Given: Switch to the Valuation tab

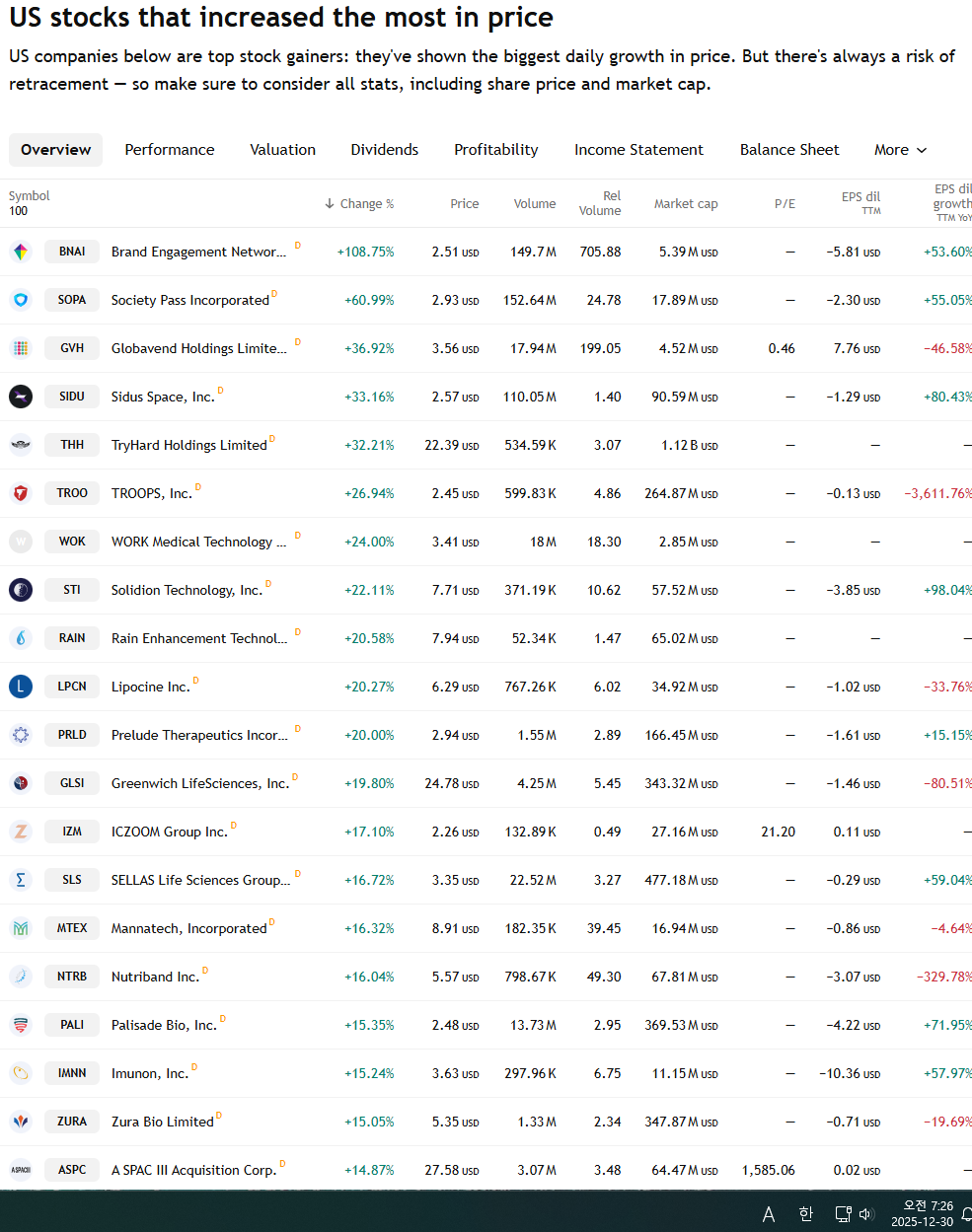Looking at the screenshot, I should [283, 150].
